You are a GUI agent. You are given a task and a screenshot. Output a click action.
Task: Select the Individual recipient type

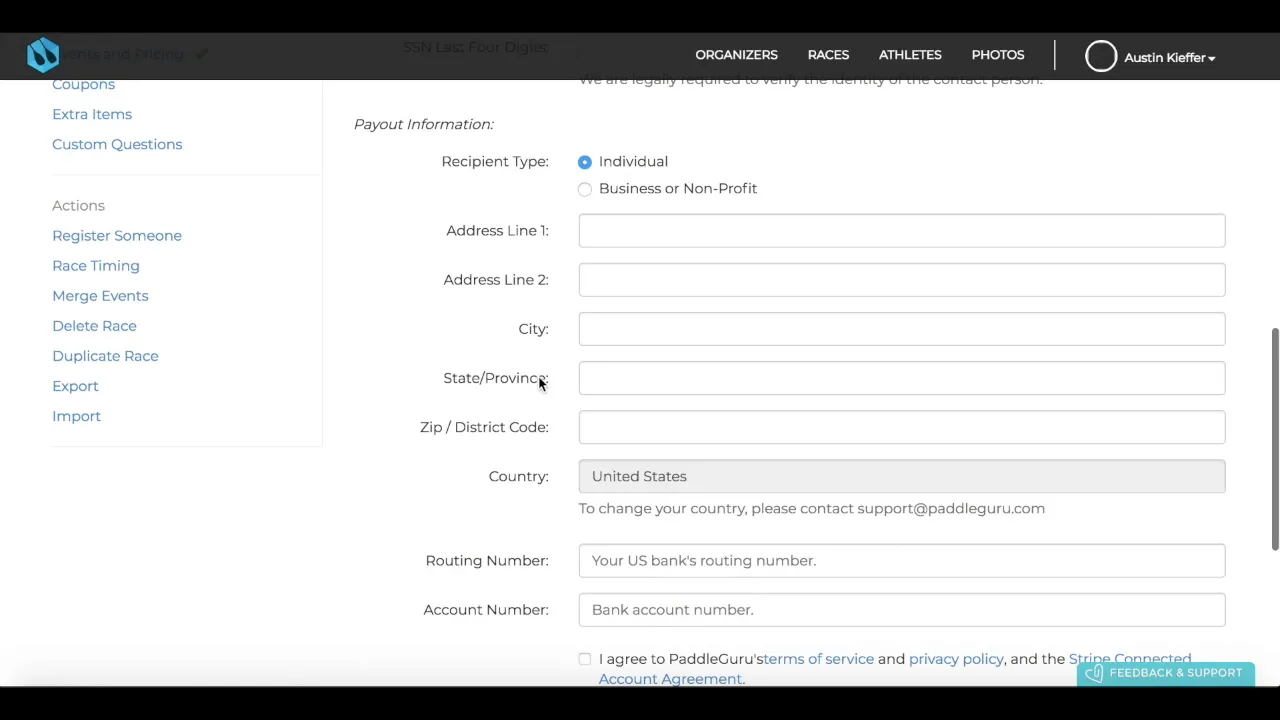coord(585,162)
